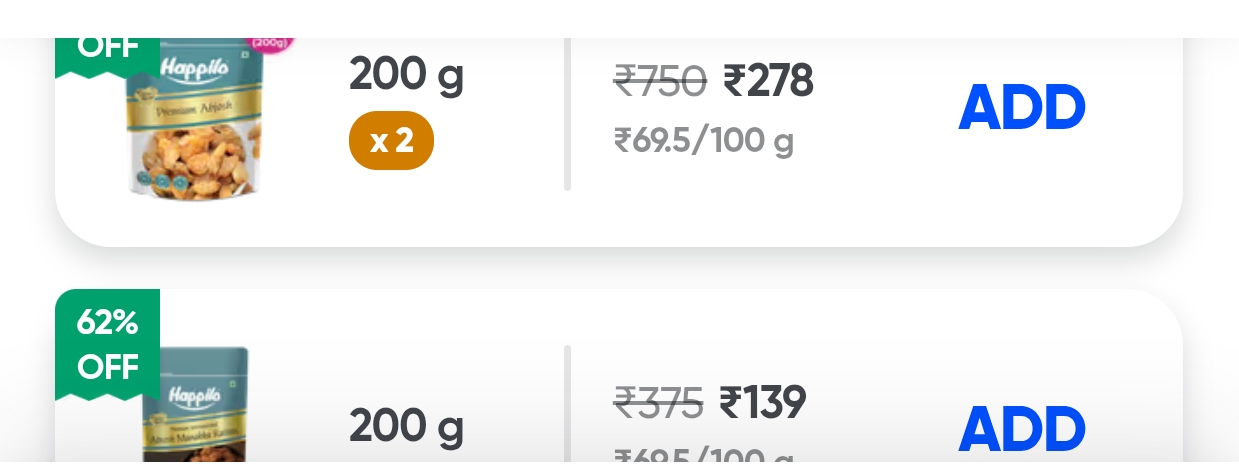The height and width of the screenshot is (475, 1239).
Task: Click the vertical divider in the ₹278 card
Action: pos(567,115)
